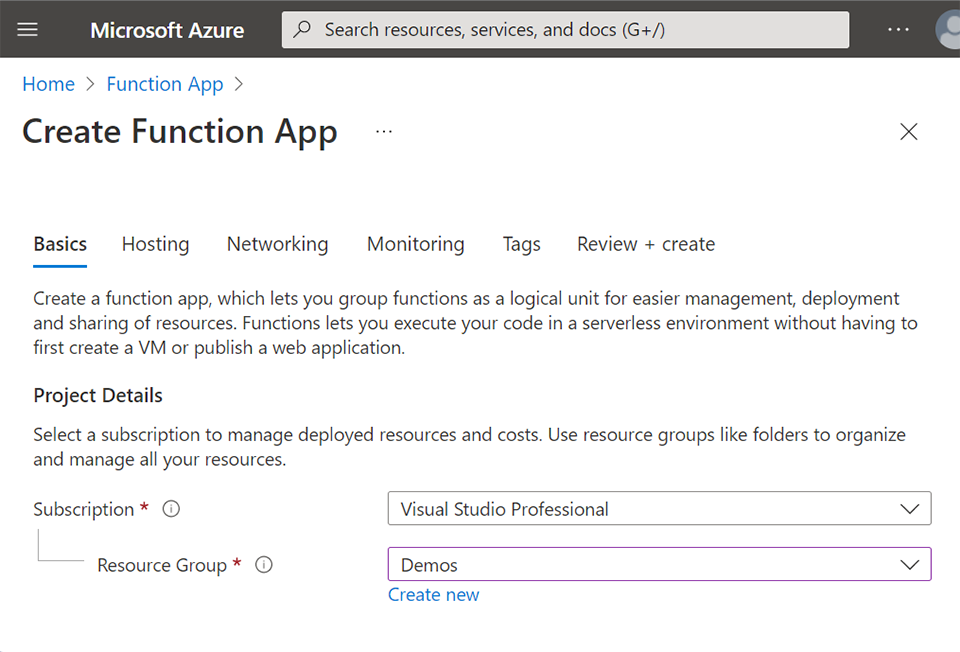Expand the Subscription dropdown
960x652 pixels.
point(659,509)
